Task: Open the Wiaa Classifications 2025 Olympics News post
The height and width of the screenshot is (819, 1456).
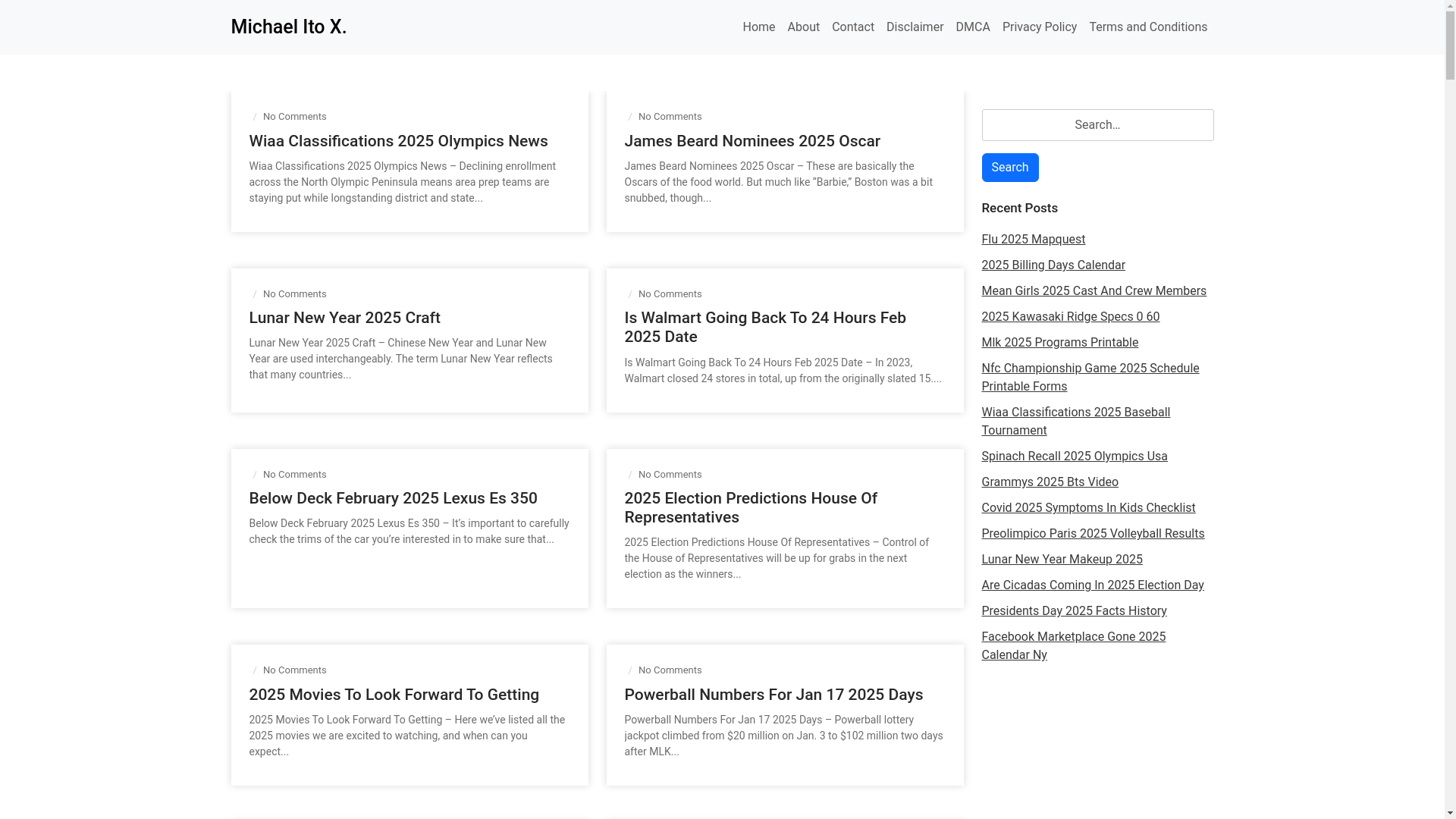Action: click(398, 141)
